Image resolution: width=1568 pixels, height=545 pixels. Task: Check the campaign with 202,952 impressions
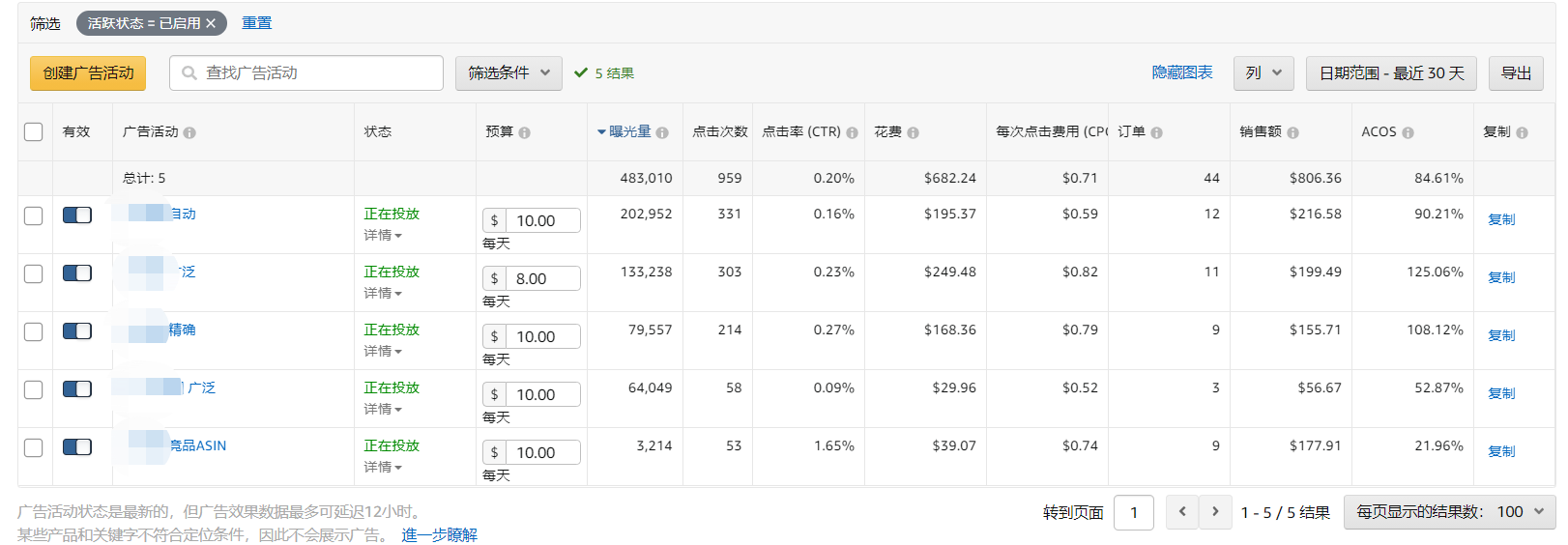[x=34, y=215]
